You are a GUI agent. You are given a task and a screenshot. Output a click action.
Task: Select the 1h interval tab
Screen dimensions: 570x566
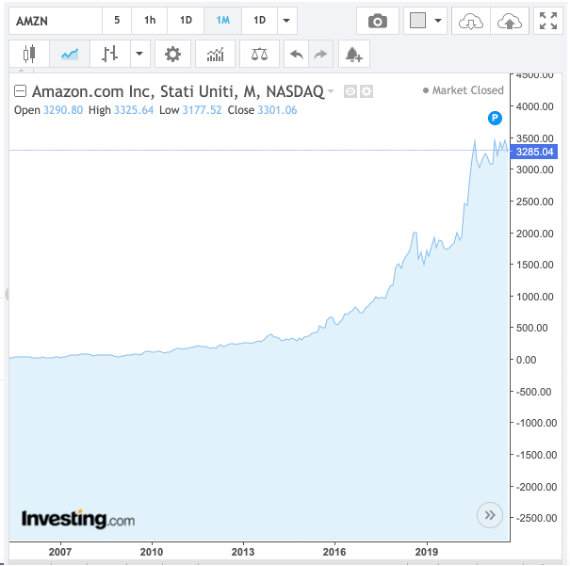(x=150, y=21)
